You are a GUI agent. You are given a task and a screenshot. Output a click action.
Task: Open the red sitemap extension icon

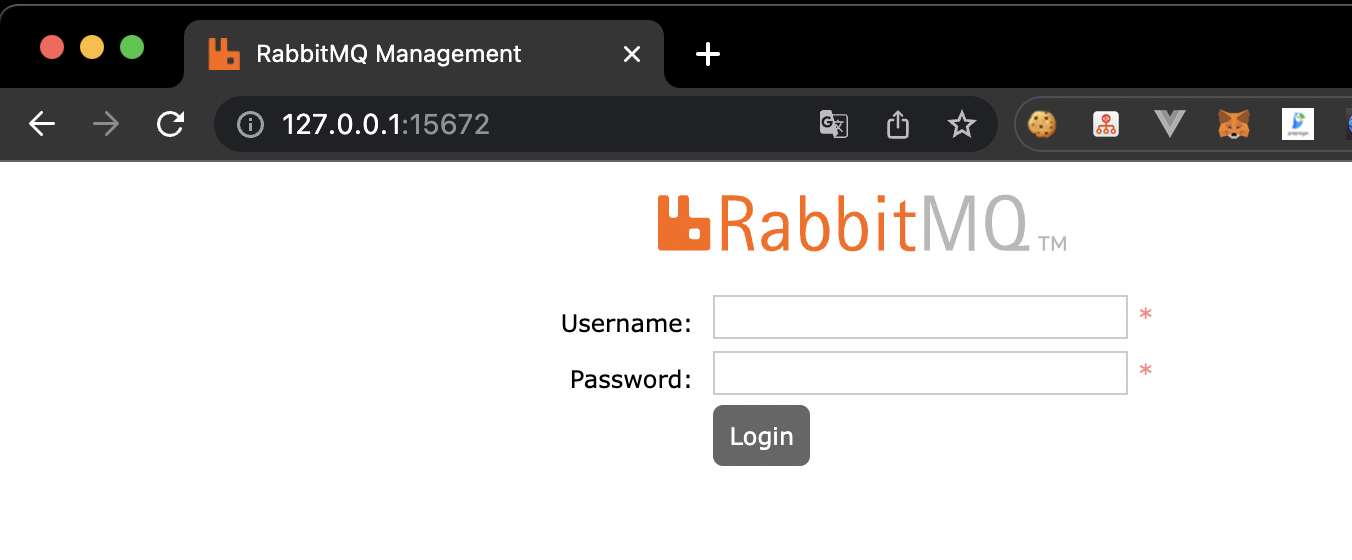coord(1106,124)
